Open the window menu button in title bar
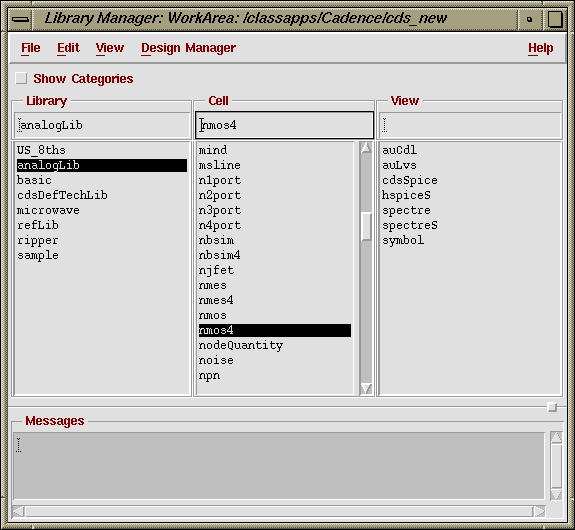The height and width of the screenshot is (530, 575). point(20,19)
